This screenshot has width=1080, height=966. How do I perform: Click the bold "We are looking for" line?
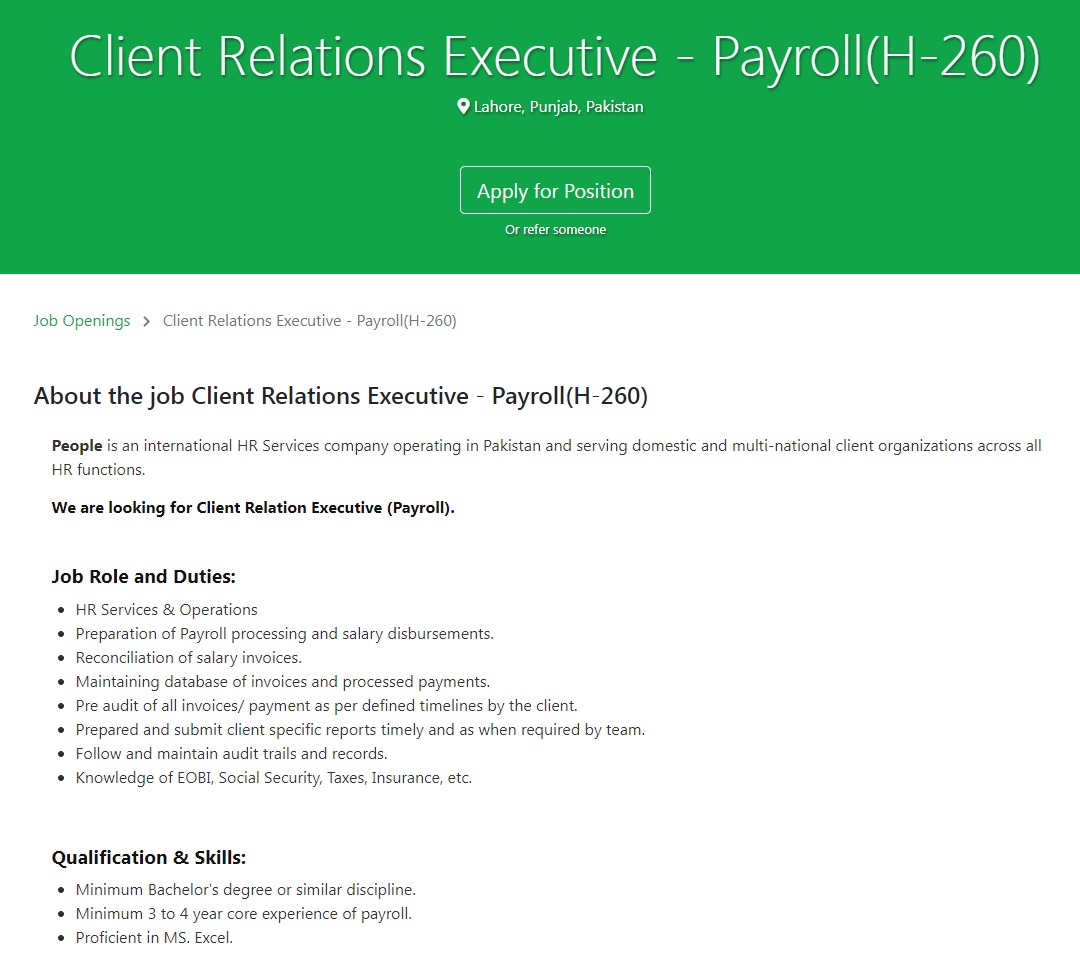click(253, 508)
